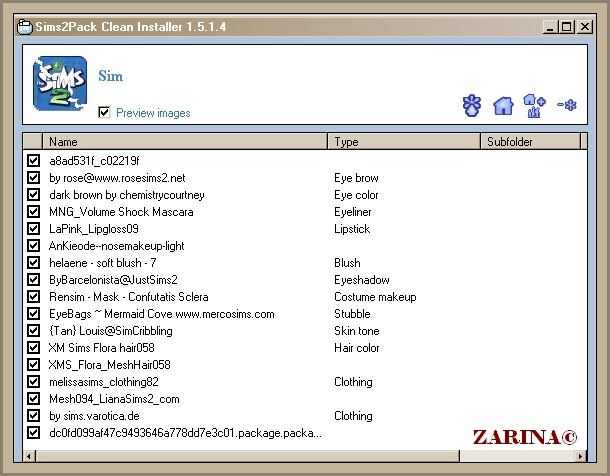Minimize the Sims2Pack Clean Installer window
The width and height of the screenshot is (610, 476).
[x=550, y=27]
